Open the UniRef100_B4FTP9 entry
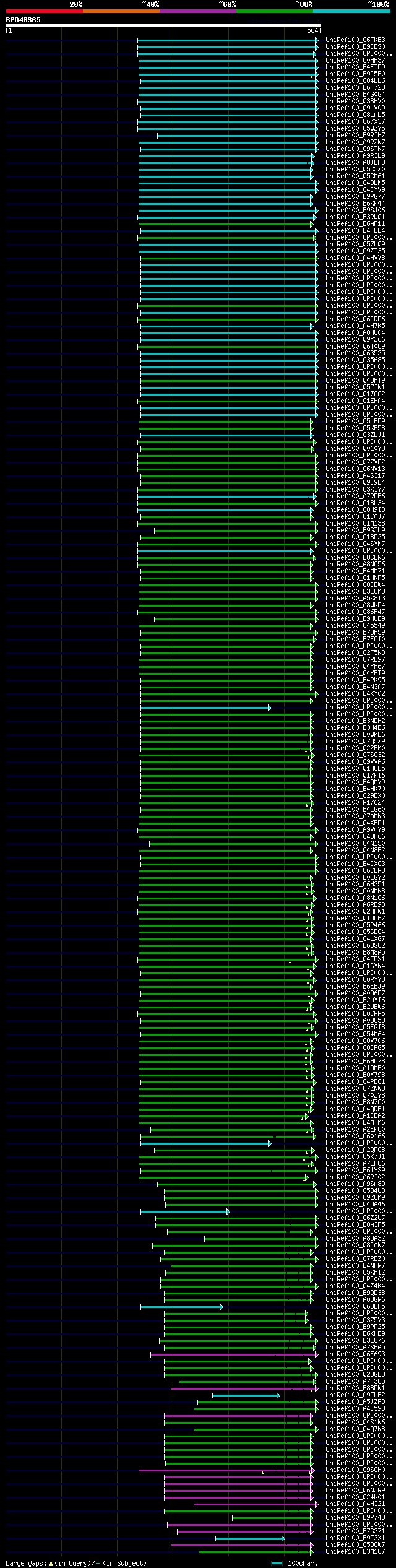Viewport: 396px width, 1568px height. pyautogui.click(x=355, y=67)
